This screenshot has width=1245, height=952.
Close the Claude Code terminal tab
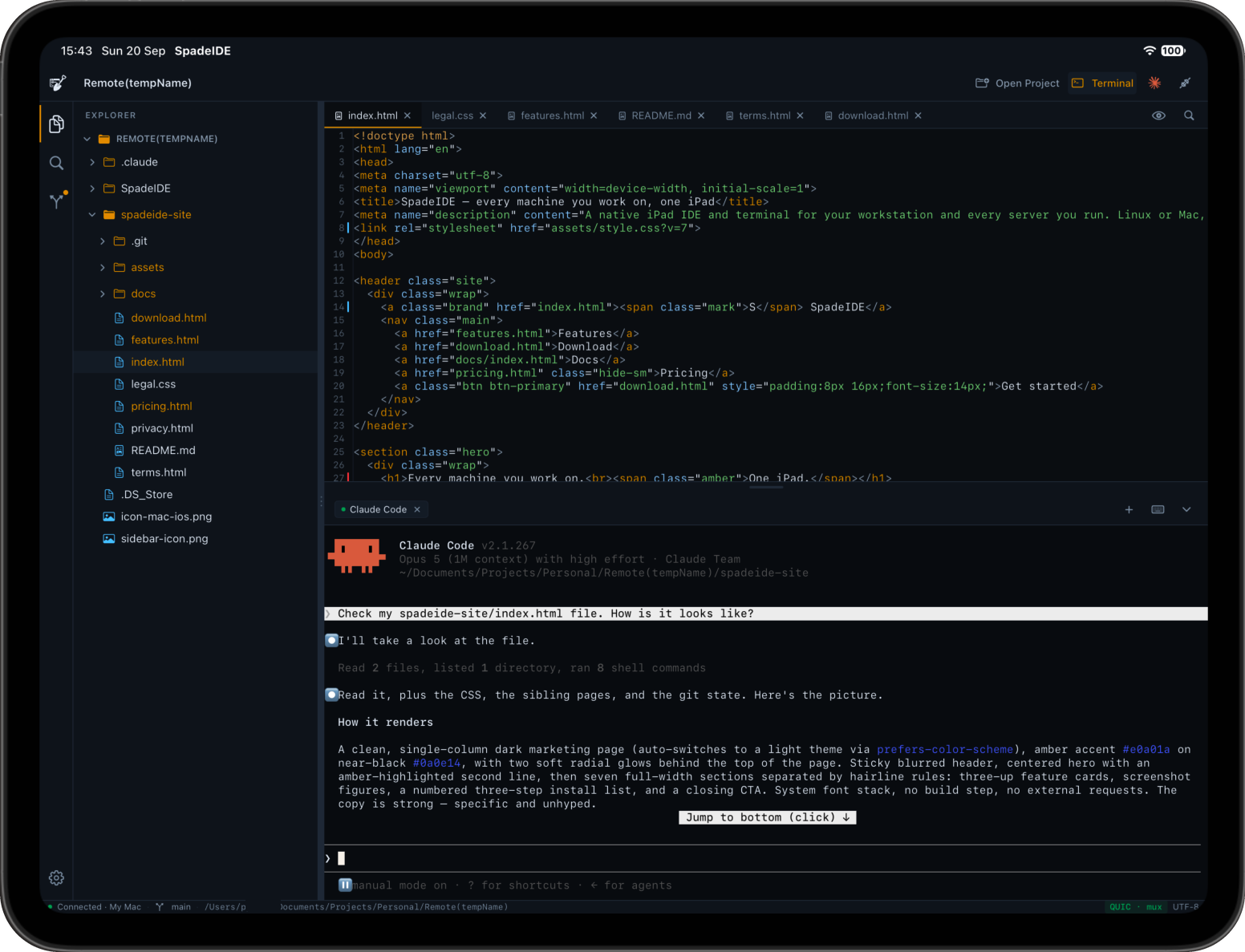417,509
